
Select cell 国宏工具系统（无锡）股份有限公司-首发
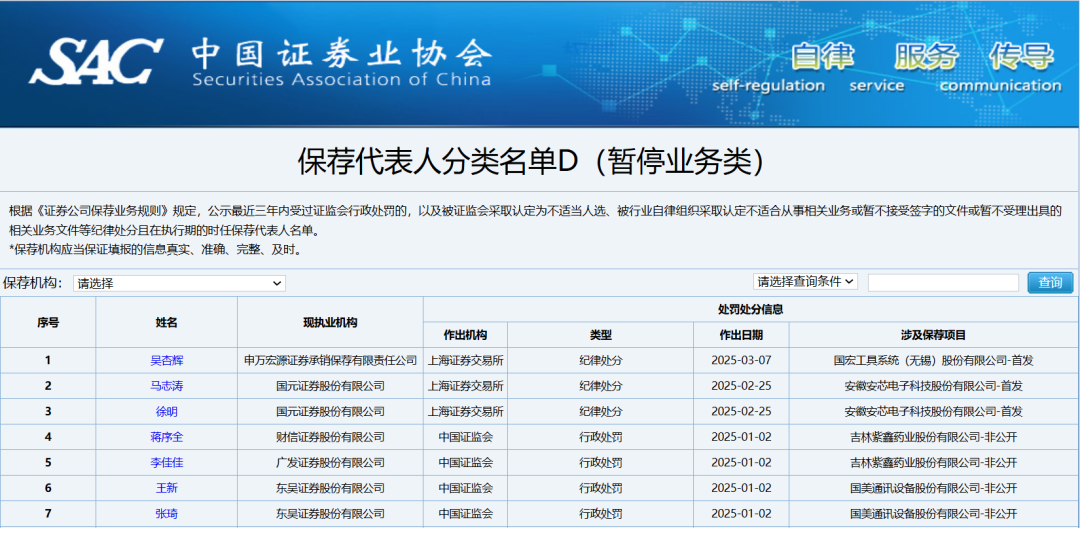pos(933,360)
